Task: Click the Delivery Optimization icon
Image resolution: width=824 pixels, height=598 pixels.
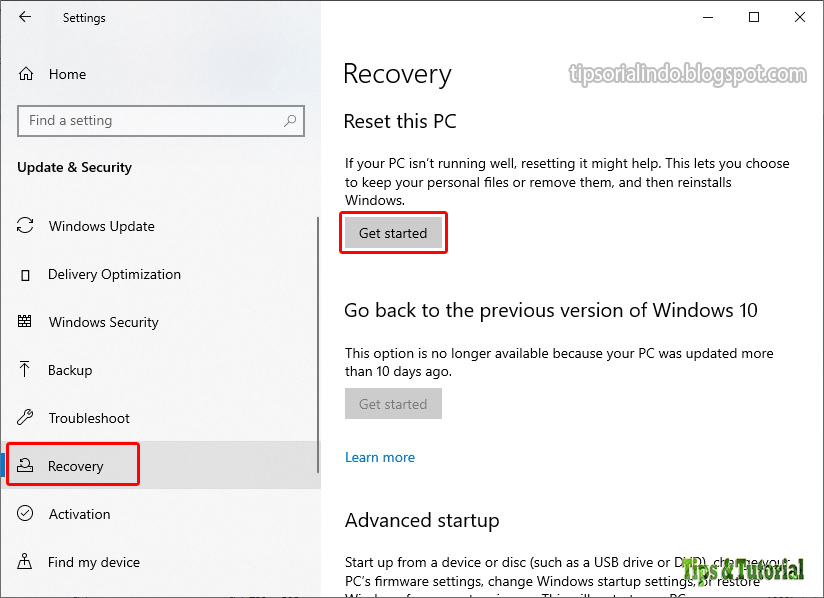Action: 25,274
